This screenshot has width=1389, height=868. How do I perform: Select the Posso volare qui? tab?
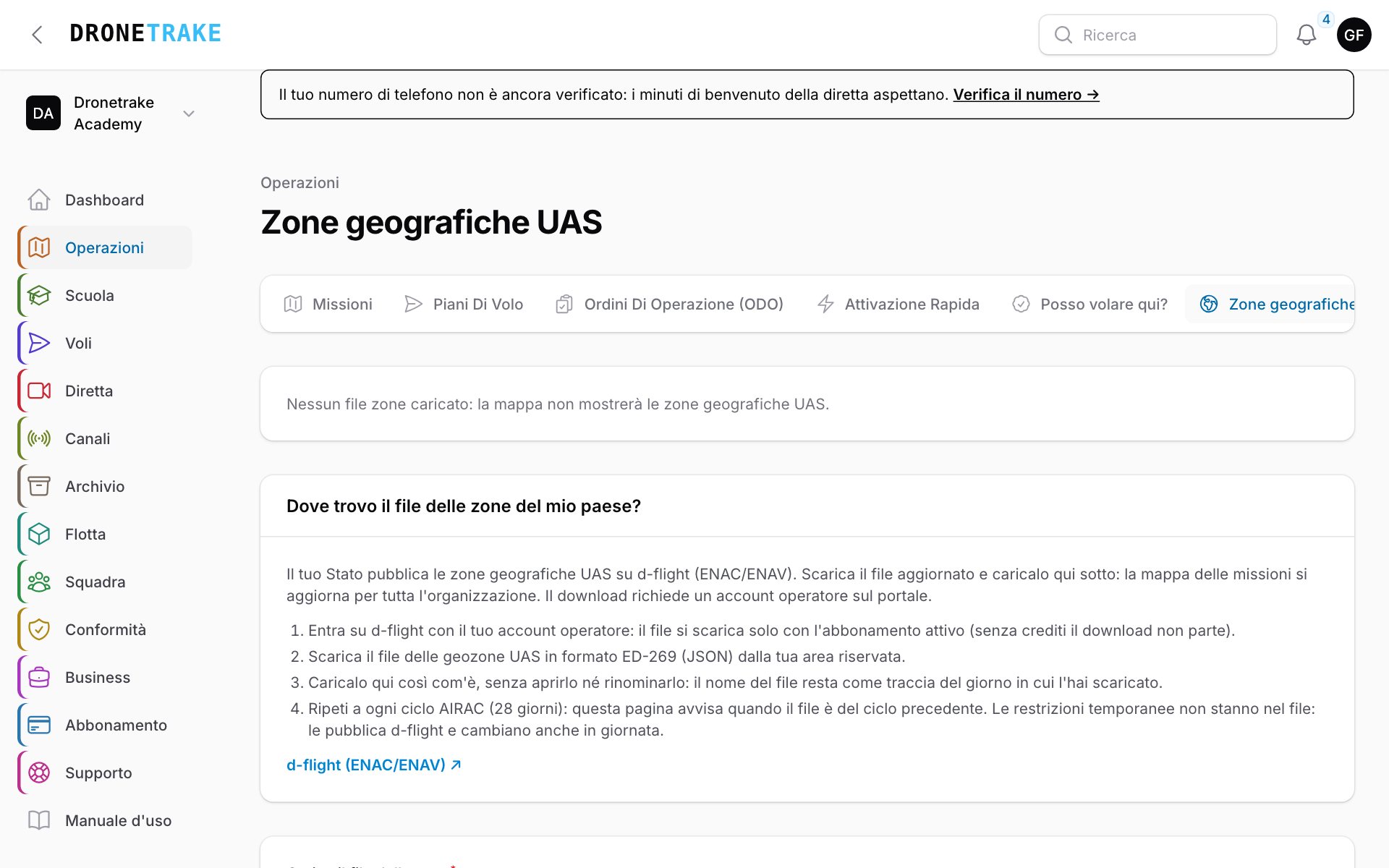(1089, 304)
